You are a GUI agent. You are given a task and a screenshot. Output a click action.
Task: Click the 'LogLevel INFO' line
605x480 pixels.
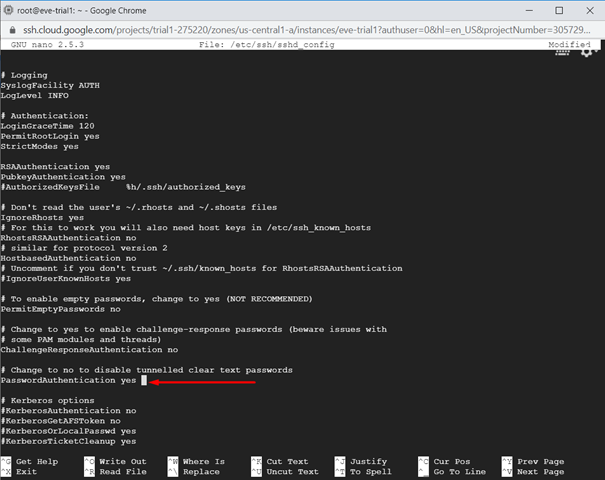click(x=35, y=95)
